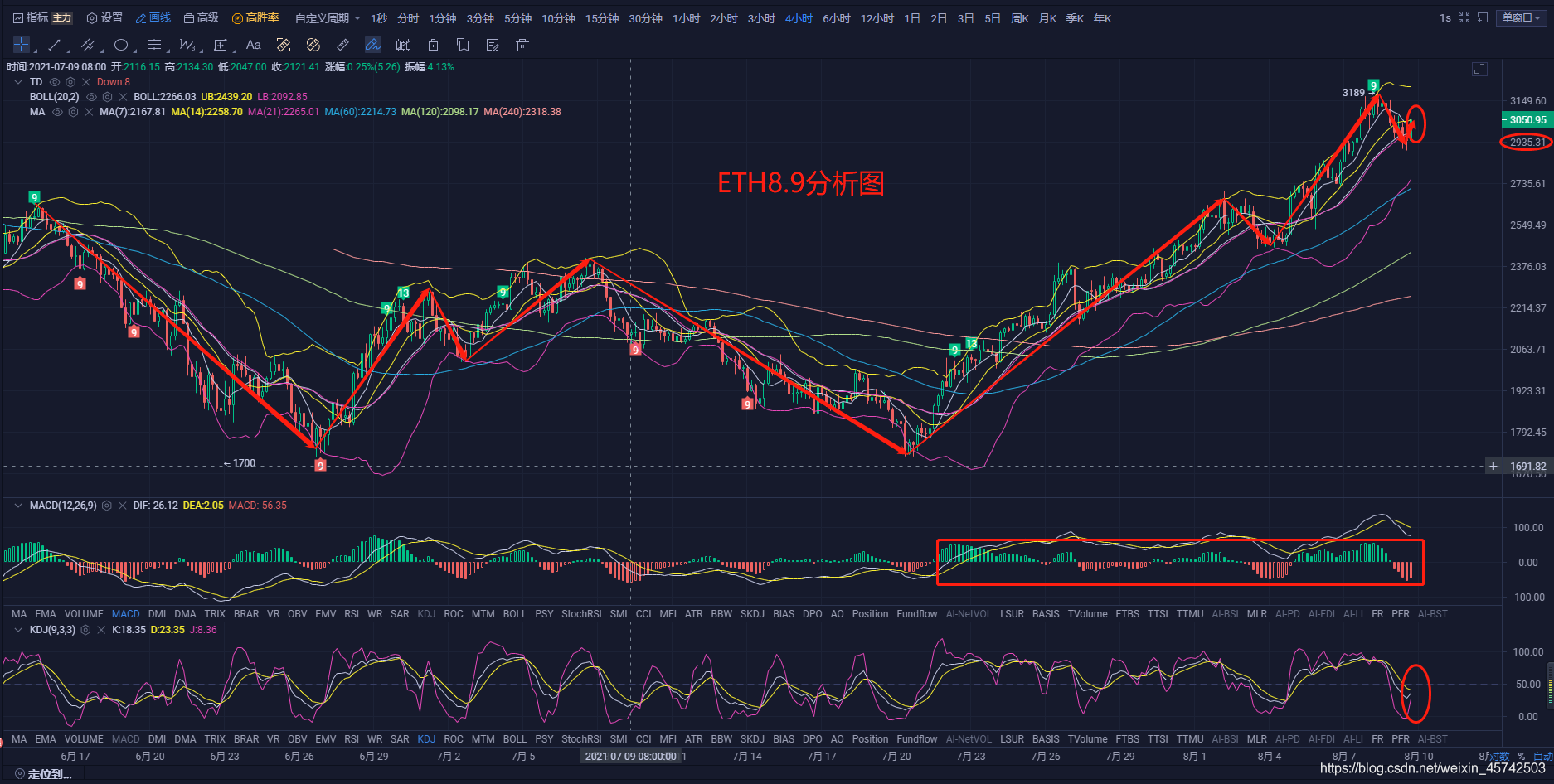Toggle the 画线 drawing tools button
1554x784 pixels.
pos(153,18)
